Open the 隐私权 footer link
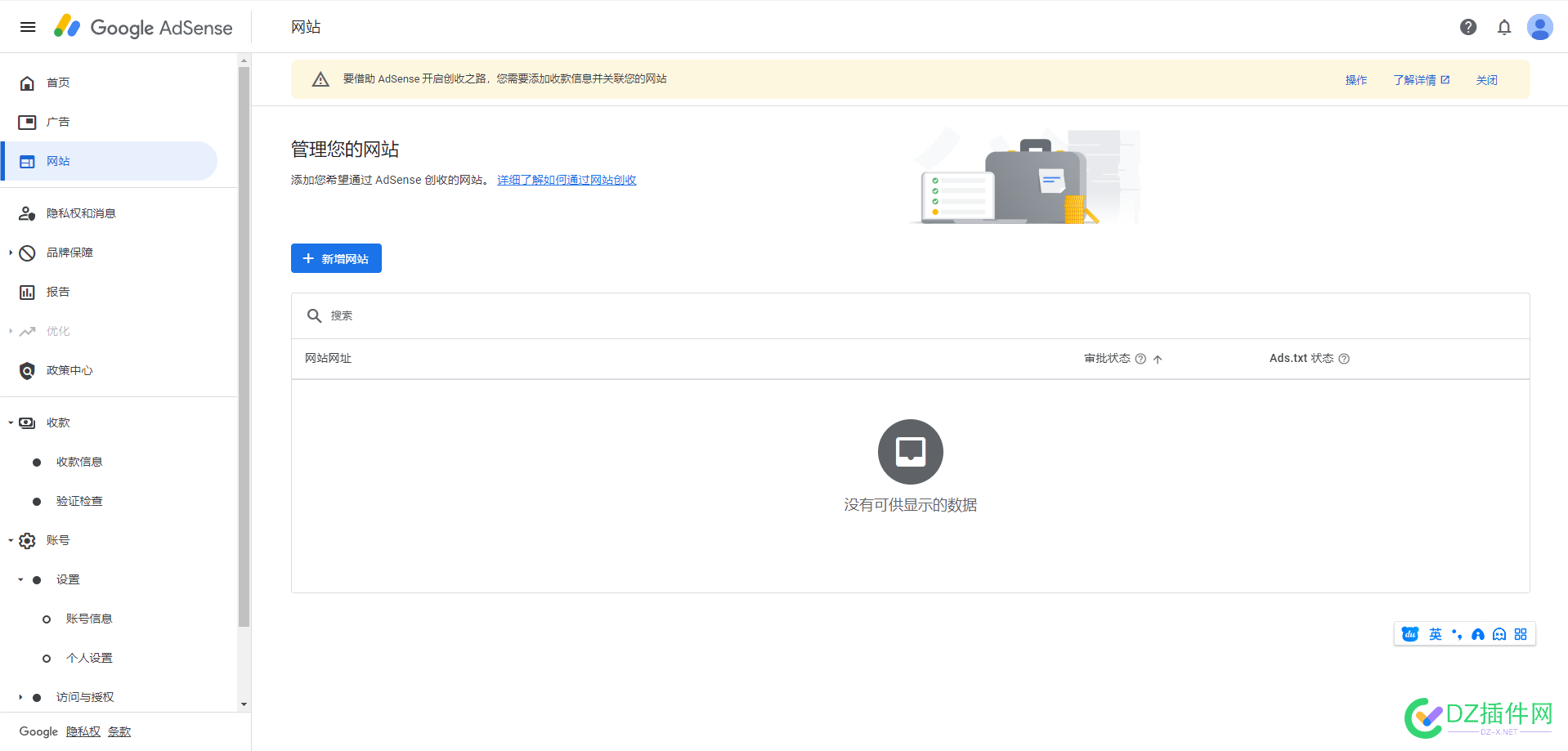This screenshot has height=751, width=1568. (83, 731)
